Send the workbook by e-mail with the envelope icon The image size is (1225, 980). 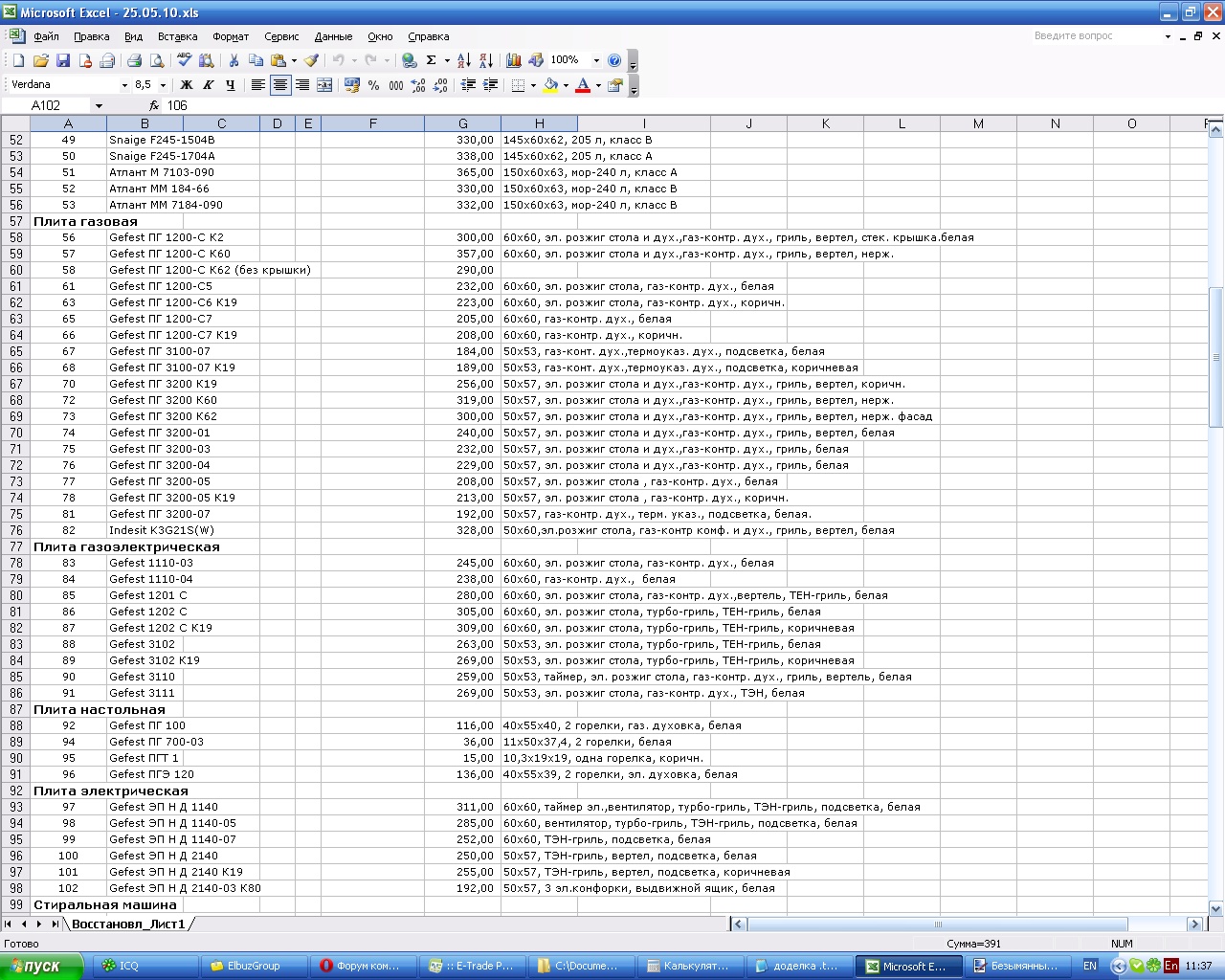coord(85,60)
